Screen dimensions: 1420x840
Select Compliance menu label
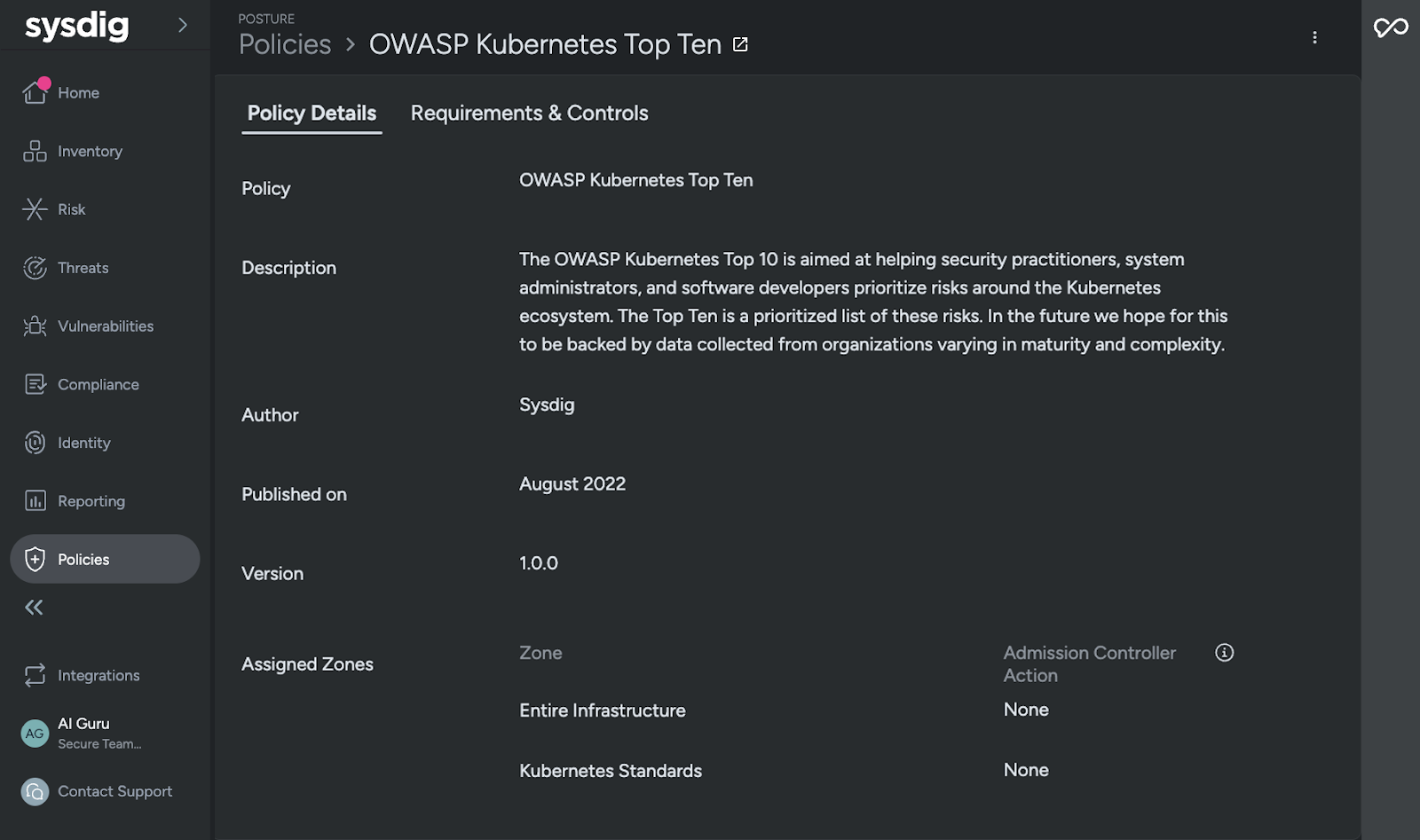98,384
